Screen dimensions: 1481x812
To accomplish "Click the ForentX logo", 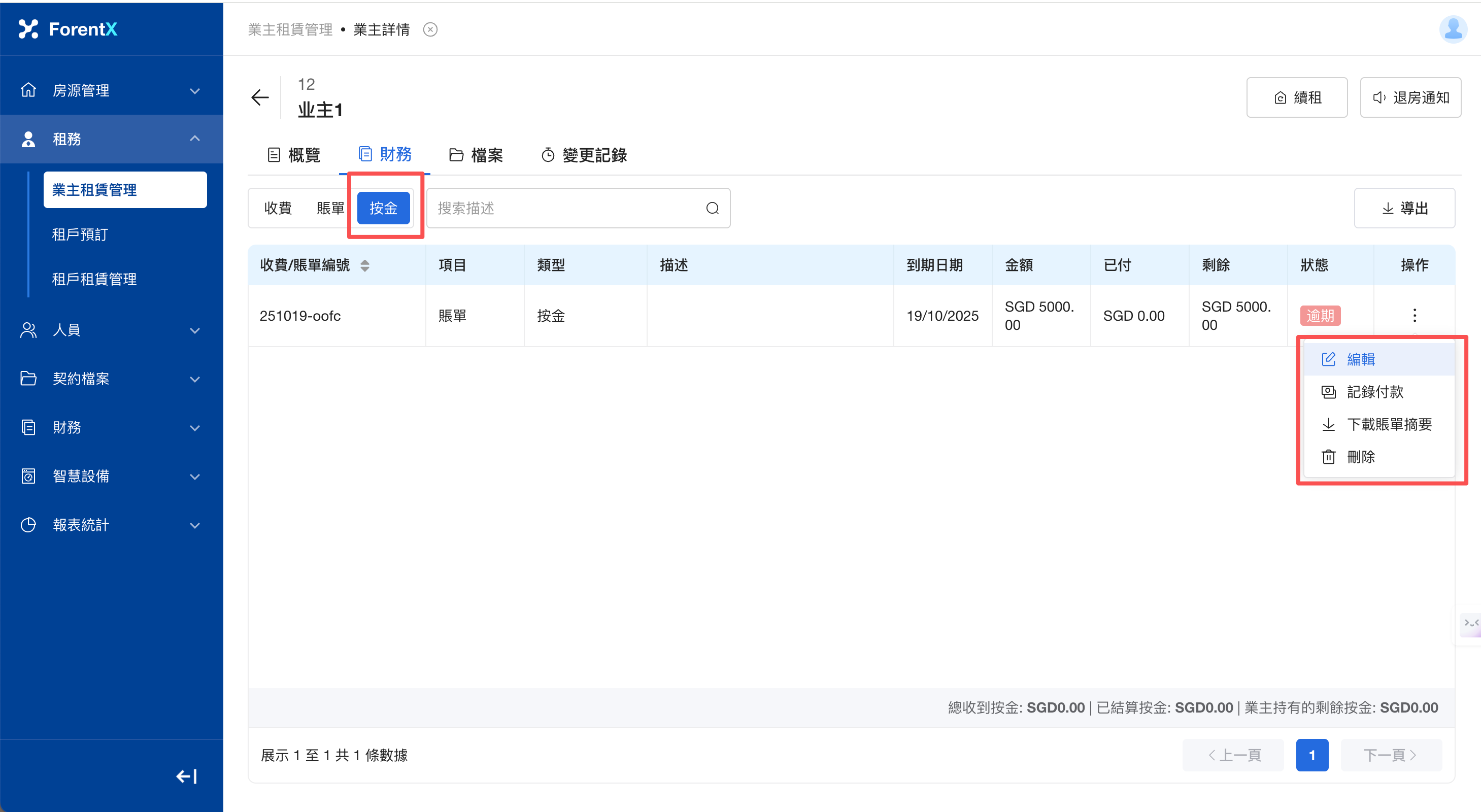I will [68, 29].
